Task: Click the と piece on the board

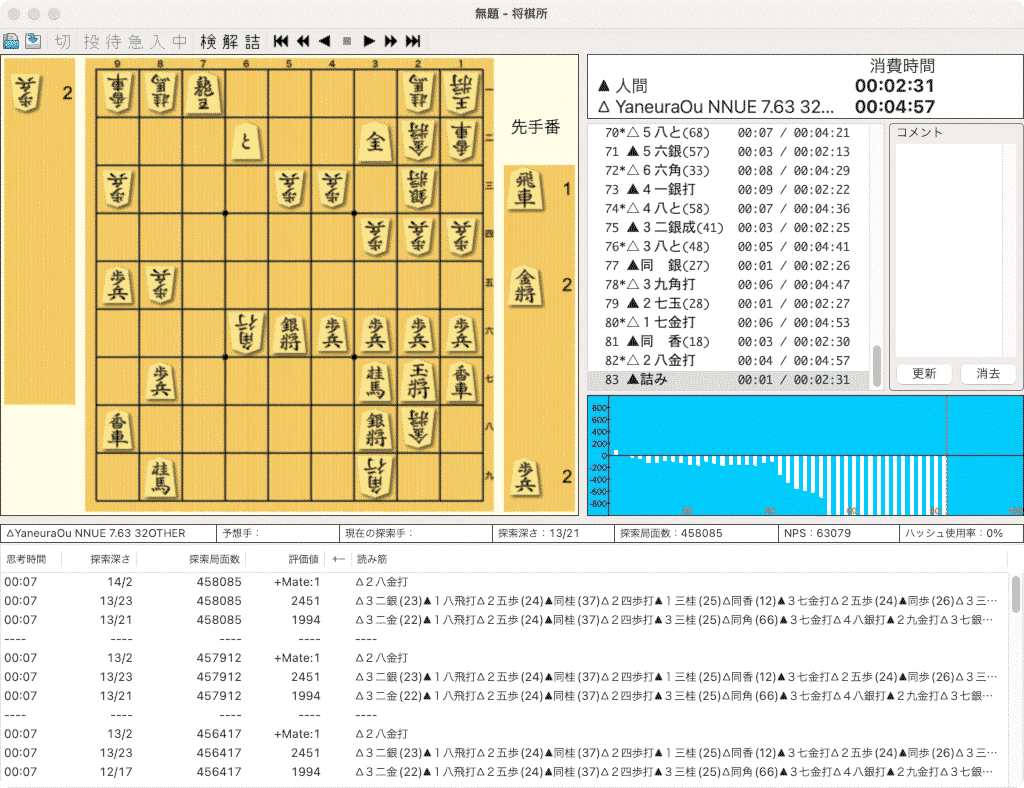Action: [246, 141]
